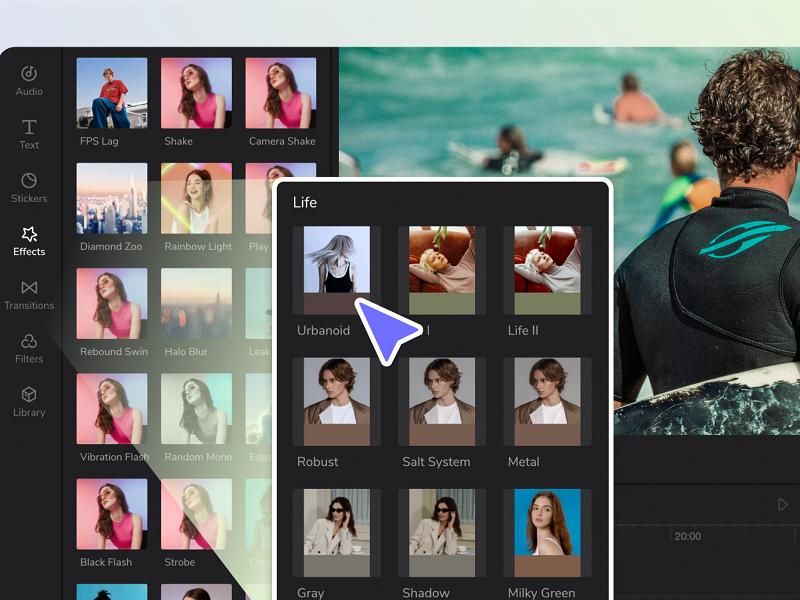Image resolution: width=800 pixels, height=600 pixels.
Task: Select the Effects star icon
Action: (29, 235)
